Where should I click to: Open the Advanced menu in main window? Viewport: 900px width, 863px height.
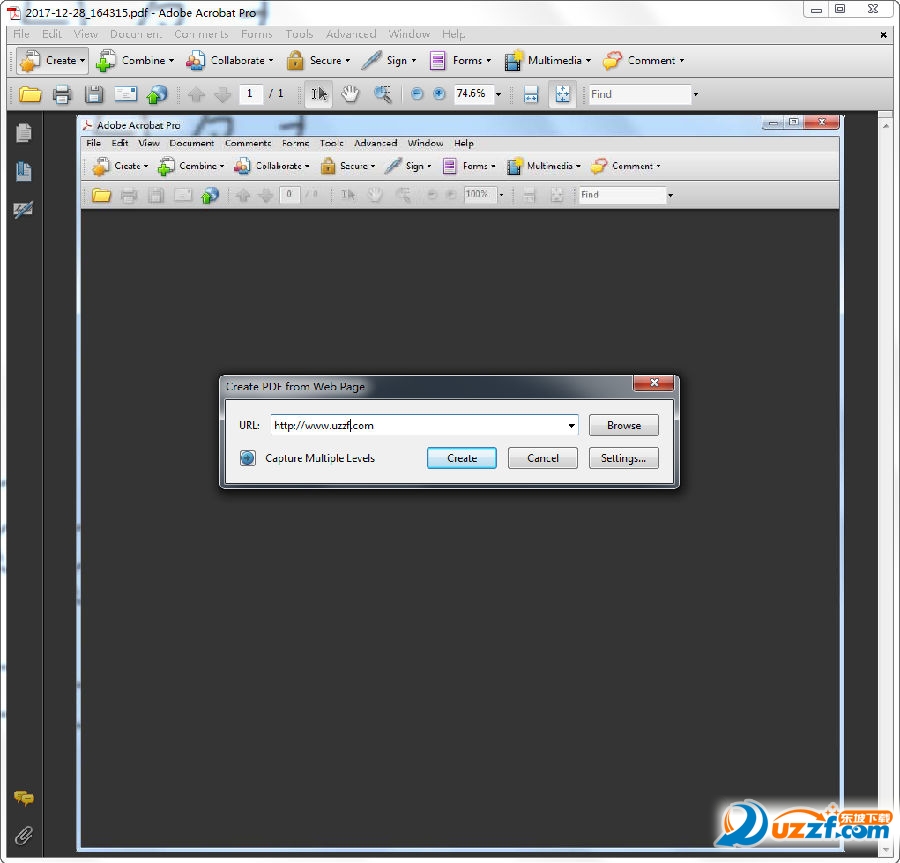[351, 34]
